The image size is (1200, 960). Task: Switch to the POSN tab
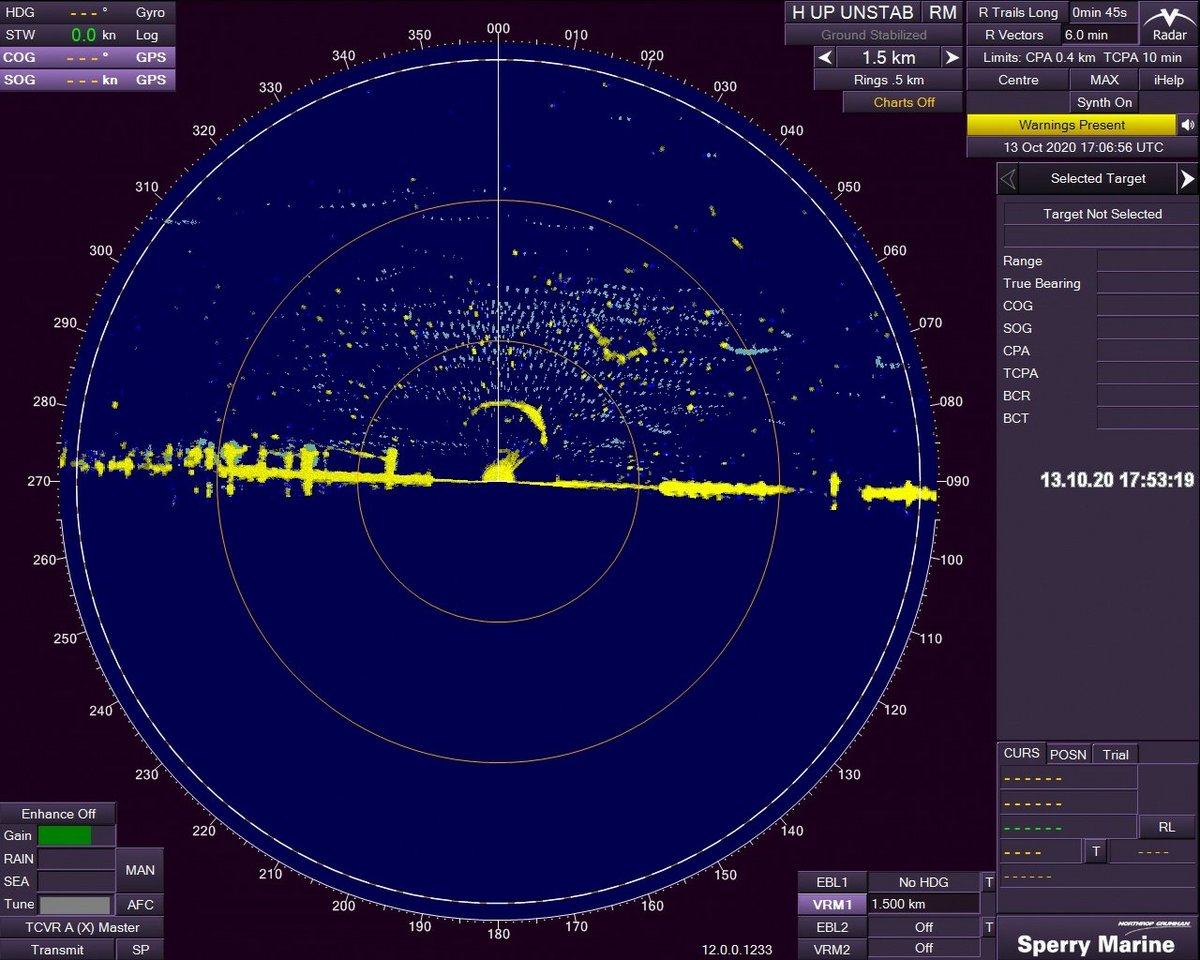1068,755
